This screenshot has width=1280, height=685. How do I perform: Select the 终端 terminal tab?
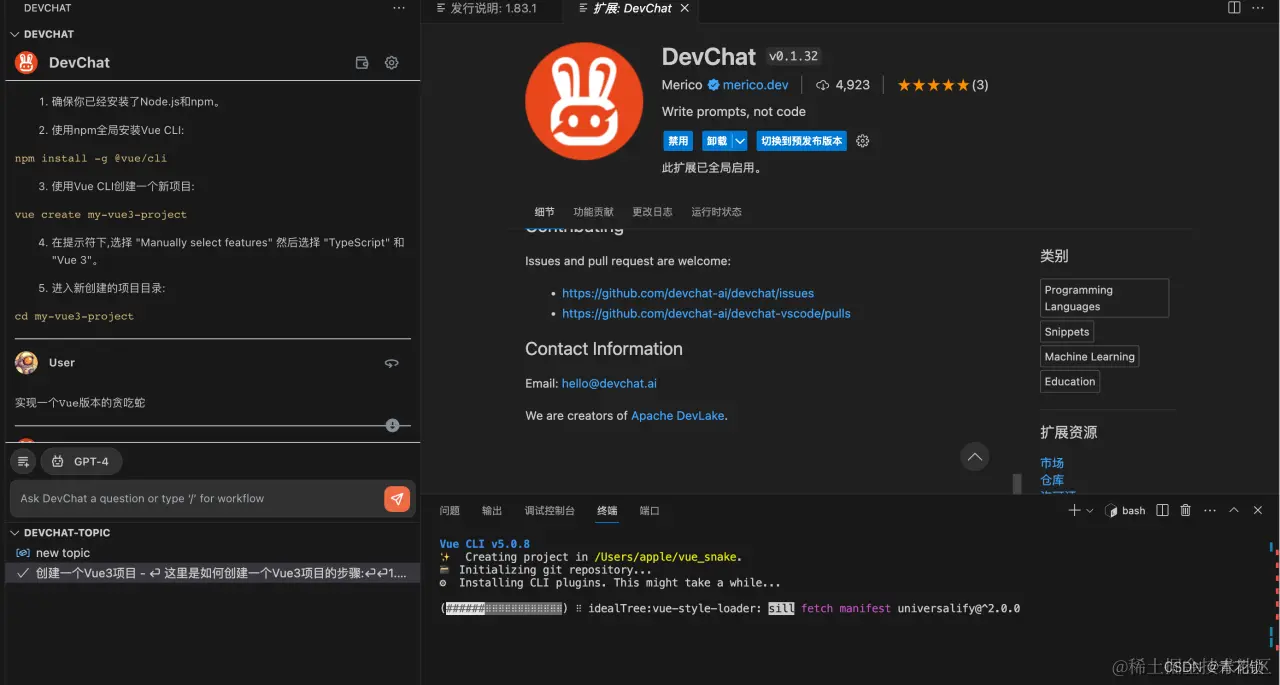point(608,511)
